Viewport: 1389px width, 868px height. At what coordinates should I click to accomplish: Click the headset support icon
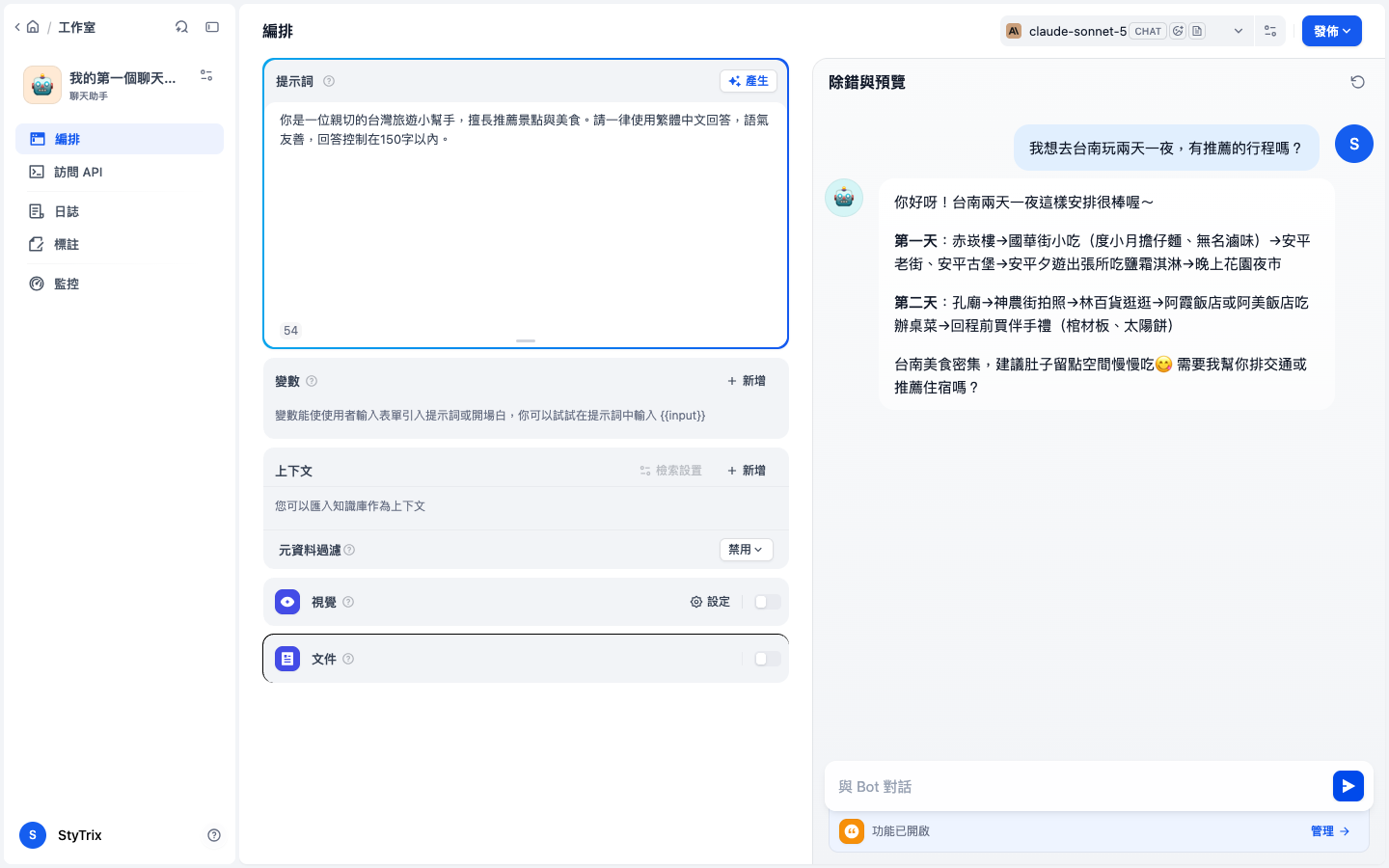(x=181, y=27)
